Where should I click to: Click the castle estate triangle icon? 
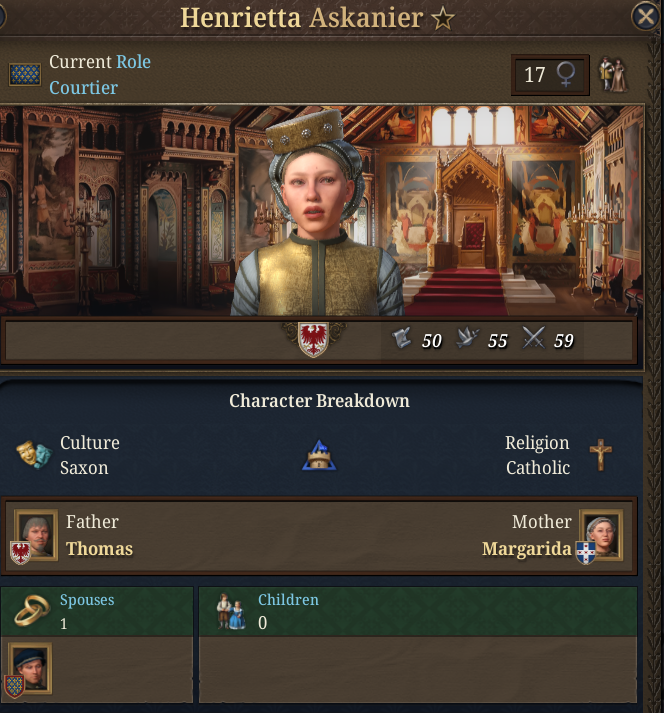pyautogui.click(x=319, y=455)
